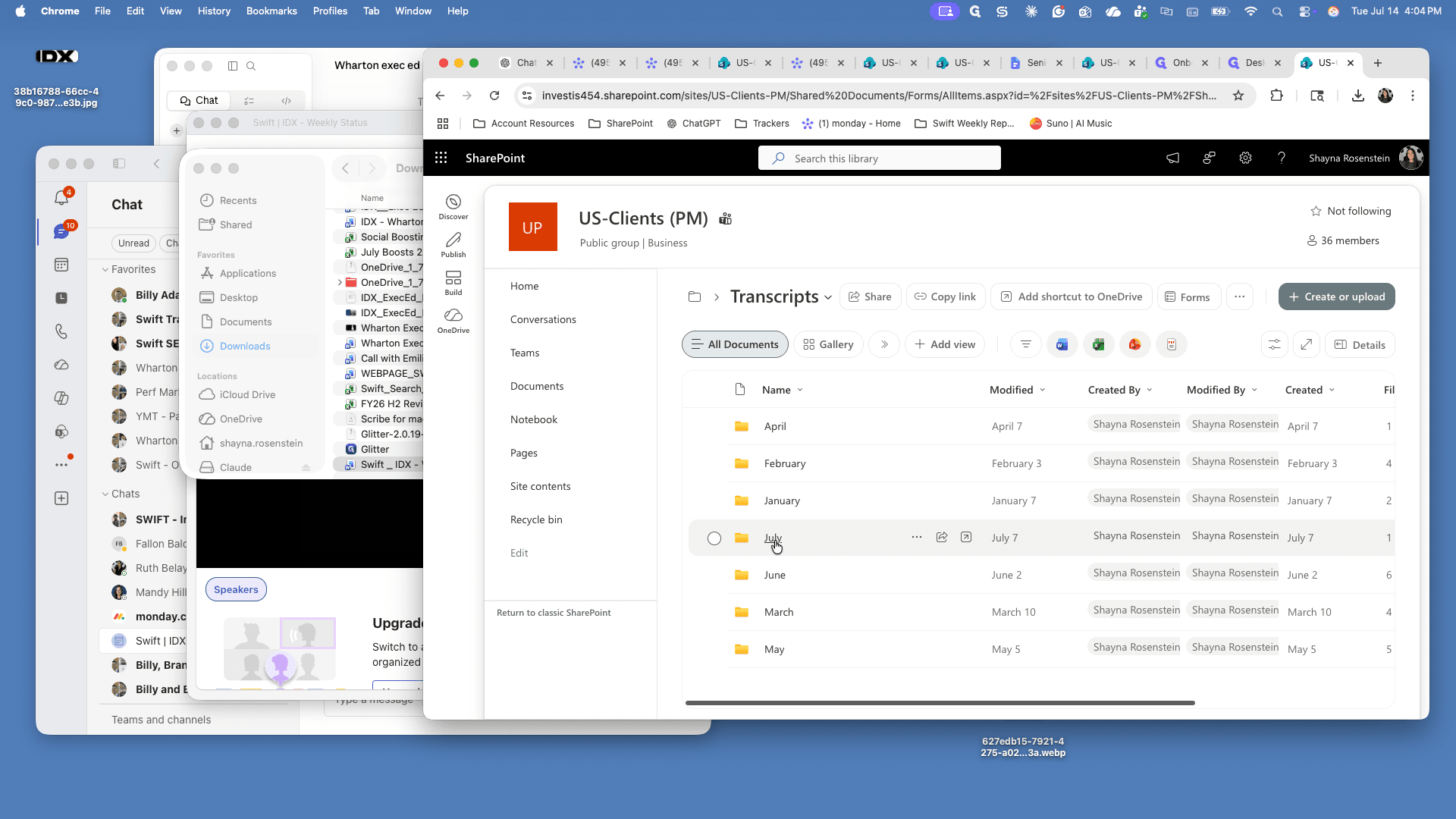Collapse the Chats section in Teams
The image size is (1456, 819).
tap(105, 494)
